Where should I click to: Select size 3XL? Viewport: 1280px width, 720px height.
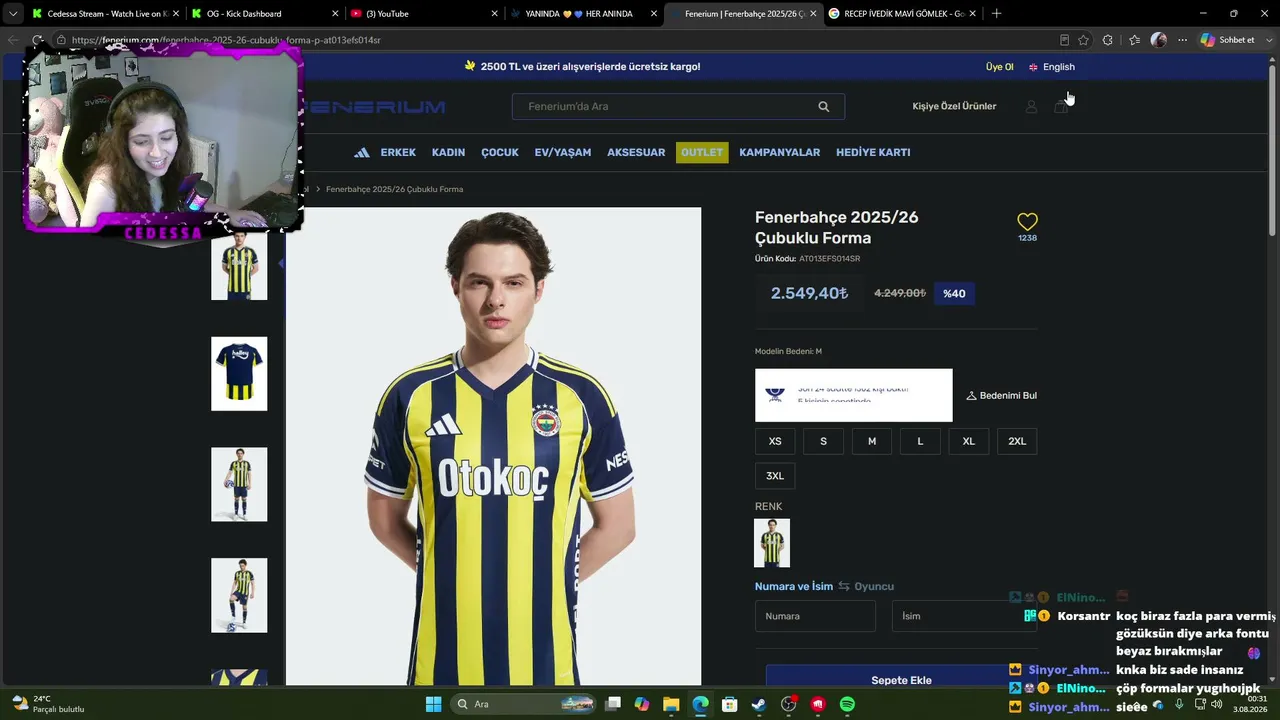(775, 476)
